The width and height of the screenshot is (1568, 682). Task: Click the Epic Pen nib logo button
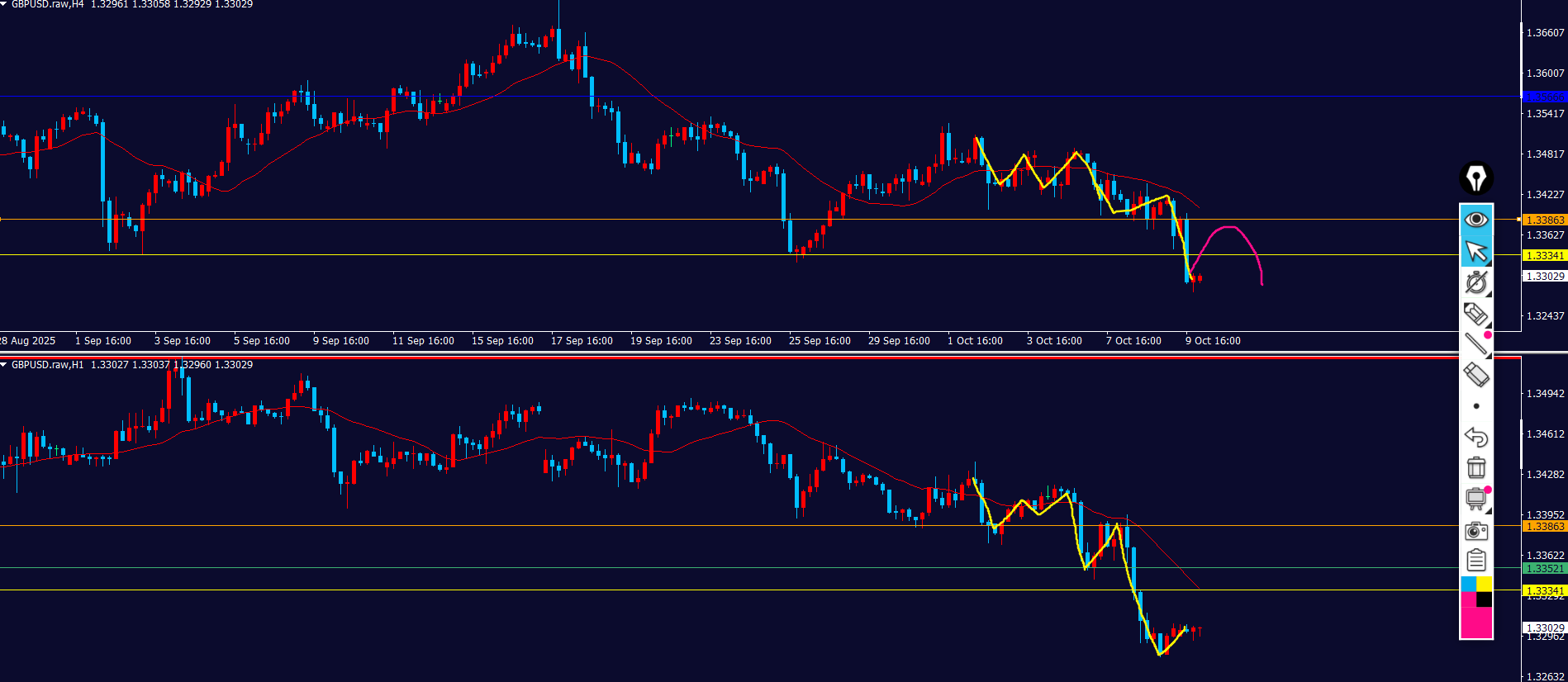1476,178
